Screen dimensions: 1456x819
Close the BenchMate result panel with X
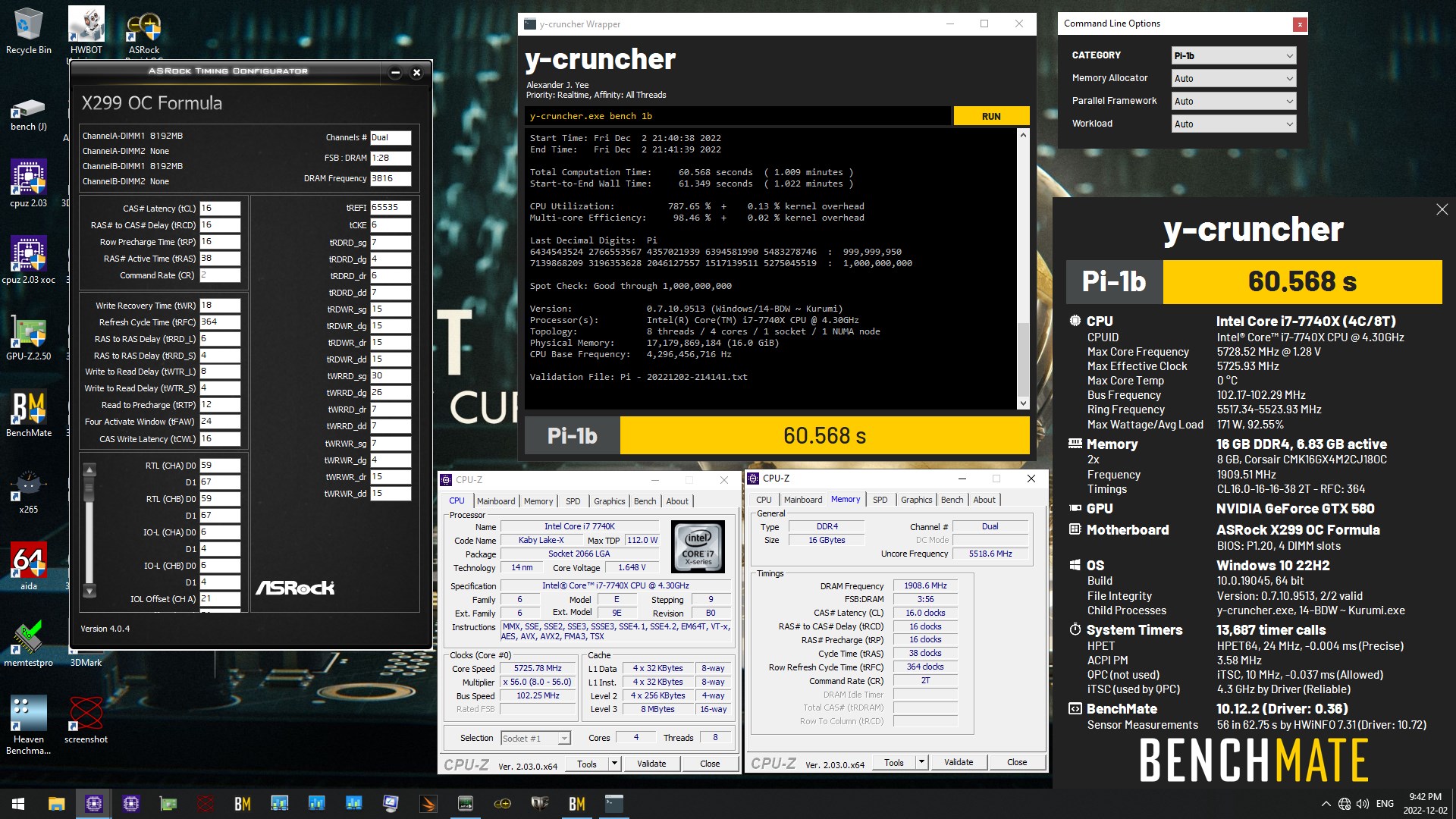(1442, 209)
